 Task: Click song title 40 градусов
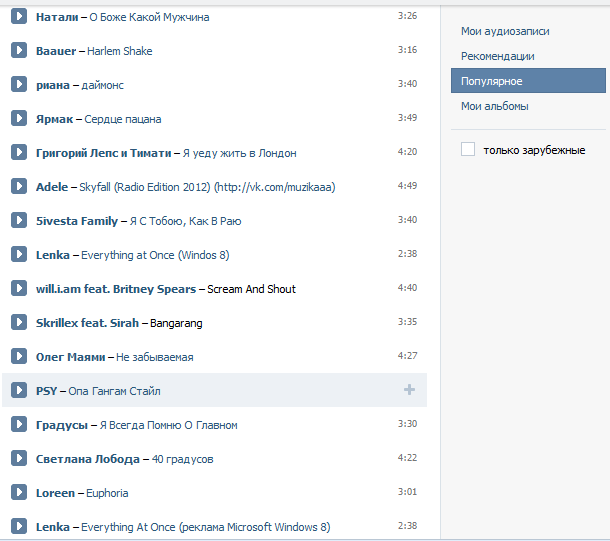pos(182,459)
